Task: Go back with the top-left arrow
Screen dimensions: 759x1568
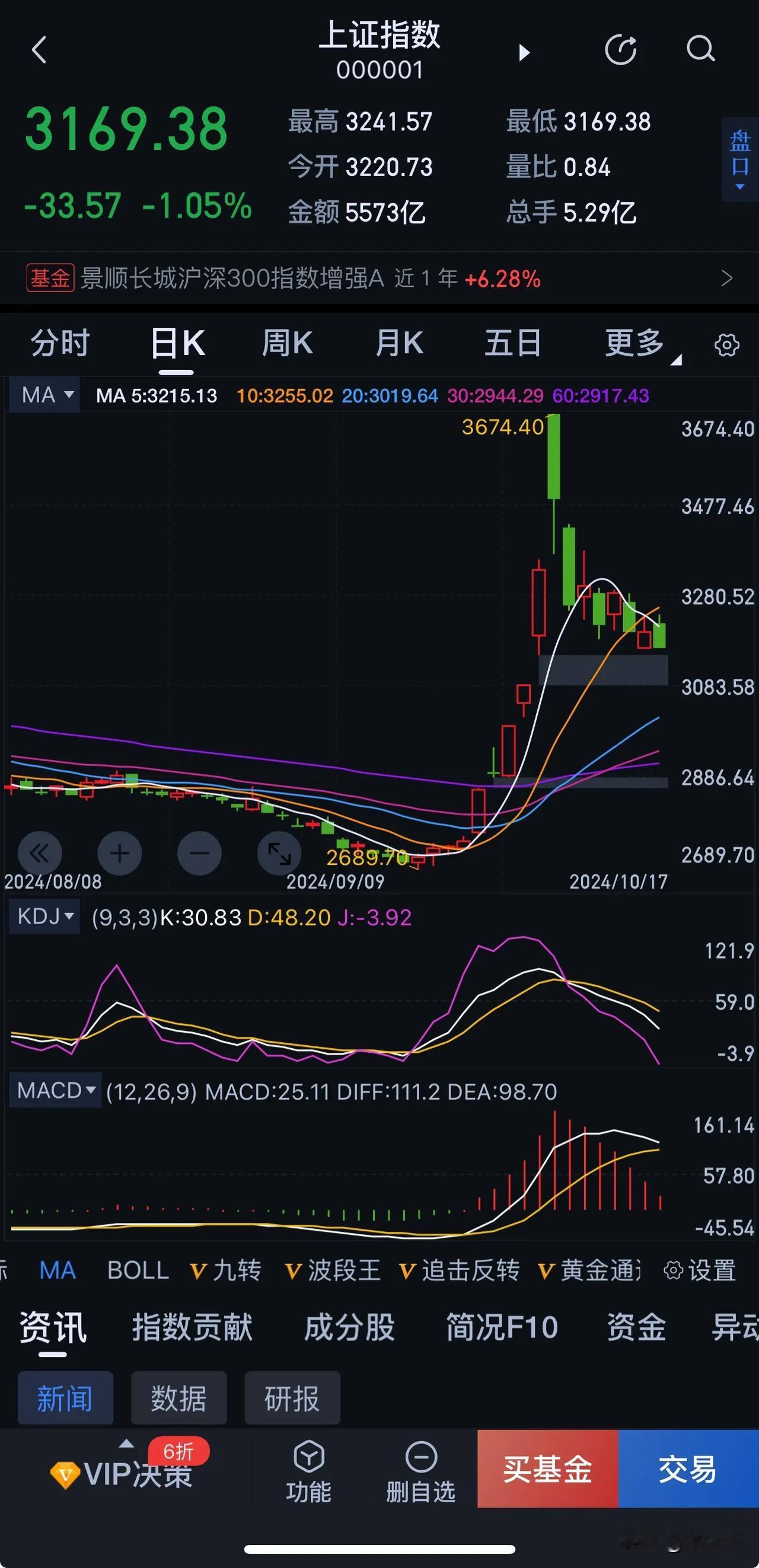Action: point(39,50)
